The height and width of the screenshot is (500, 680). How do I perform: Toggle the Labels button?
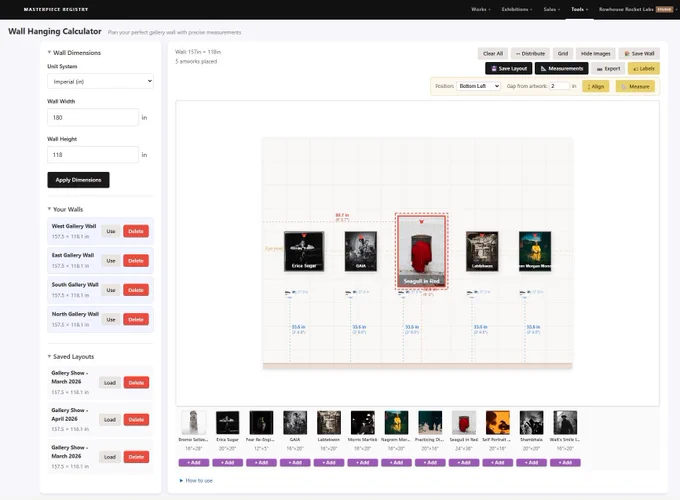pyautogui.click(x=644, y=69)
